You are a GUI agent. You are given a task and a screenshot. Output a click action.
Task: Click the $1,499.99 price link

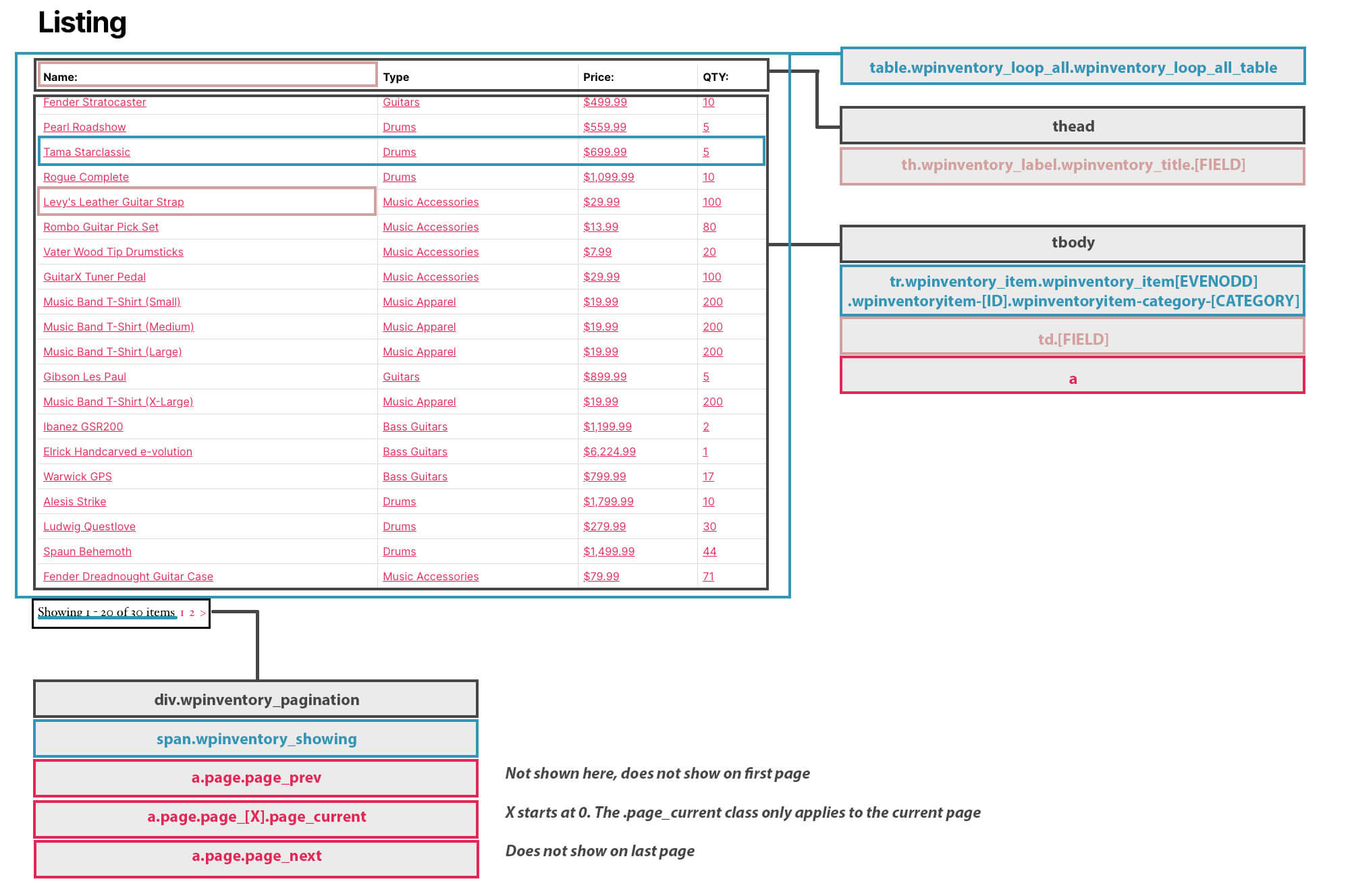609,551
